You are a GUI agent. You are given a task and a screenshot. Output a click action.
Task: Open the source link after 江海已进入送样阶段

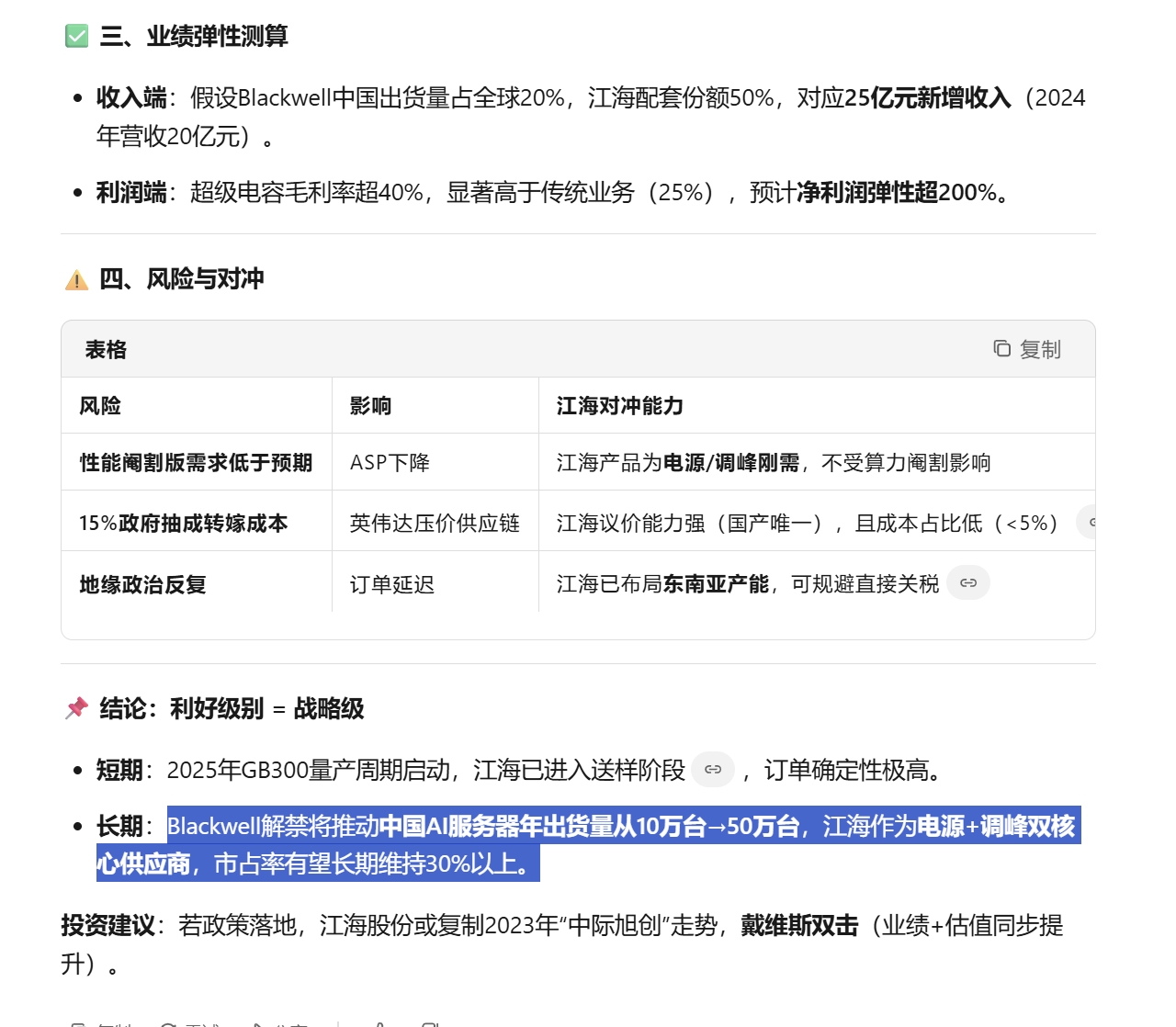tap(713, 769)
